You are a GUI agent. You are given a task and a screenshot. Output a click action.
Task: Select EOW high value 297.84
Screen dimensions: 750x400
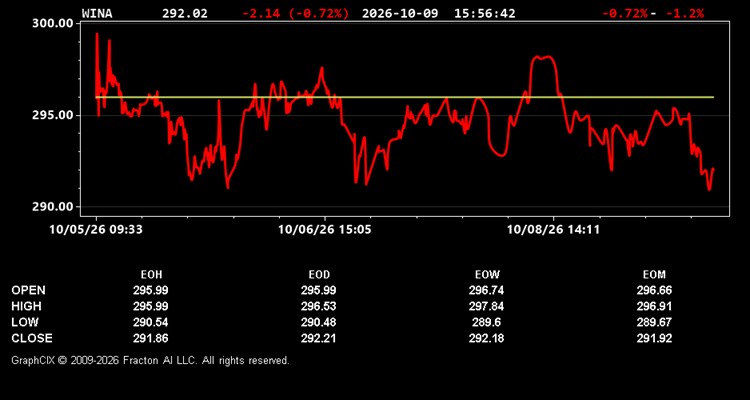[x=486, y=306]
